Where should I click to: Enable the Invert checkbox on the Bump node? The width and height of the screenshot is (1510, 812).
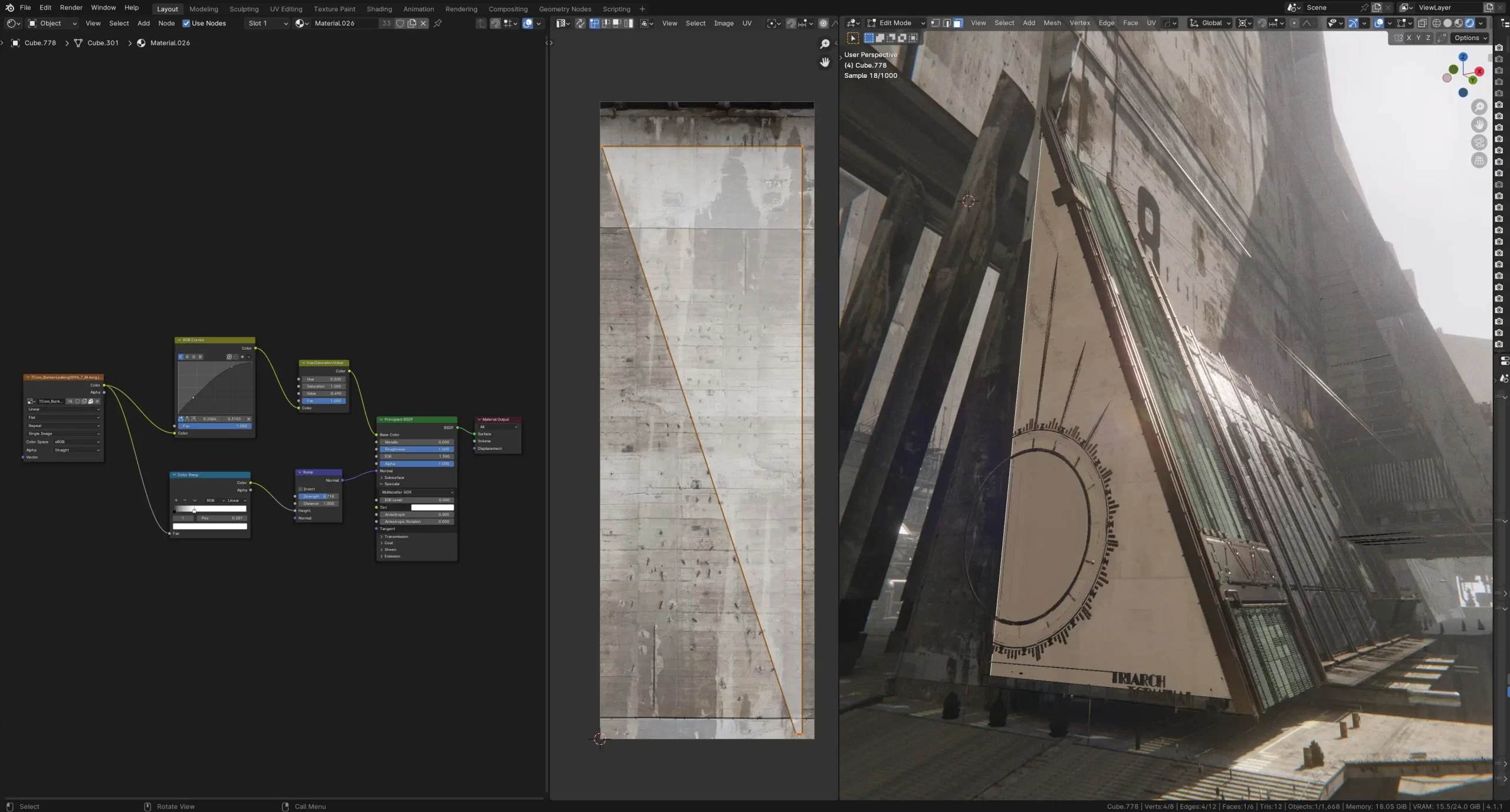coord(301,489)
